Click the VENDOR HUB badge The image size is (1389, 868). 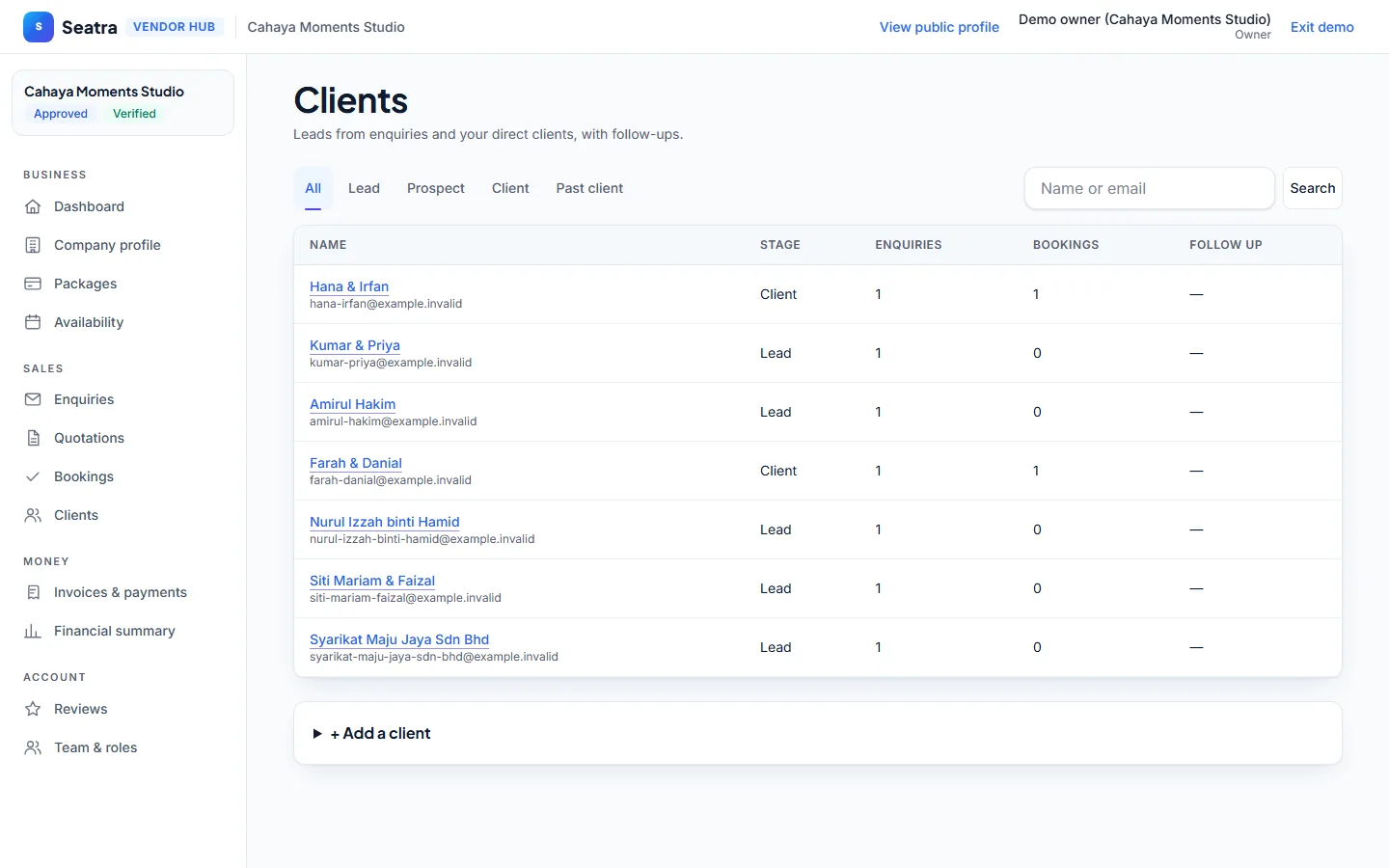click(174, 27)
